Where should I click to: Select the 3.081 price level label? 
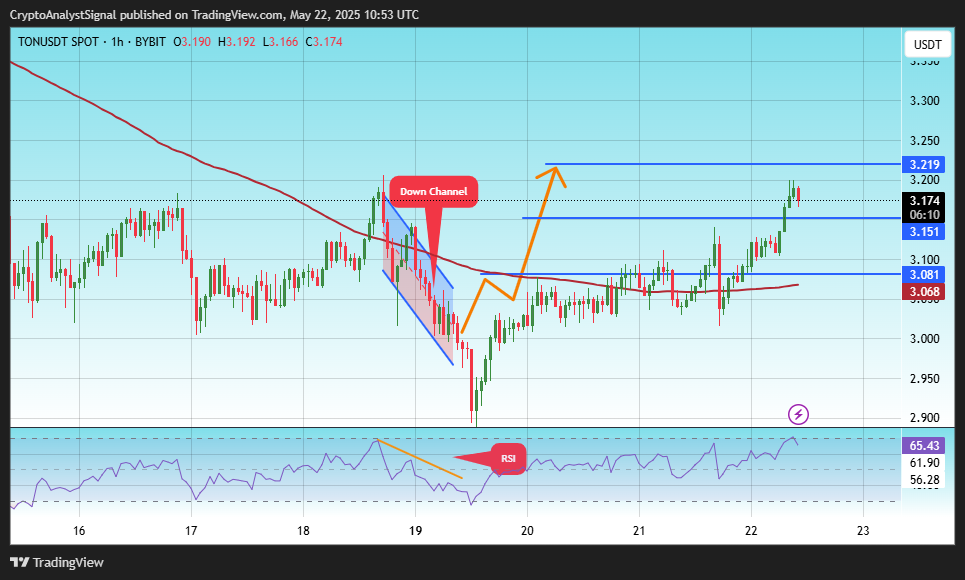coord(923,275)
